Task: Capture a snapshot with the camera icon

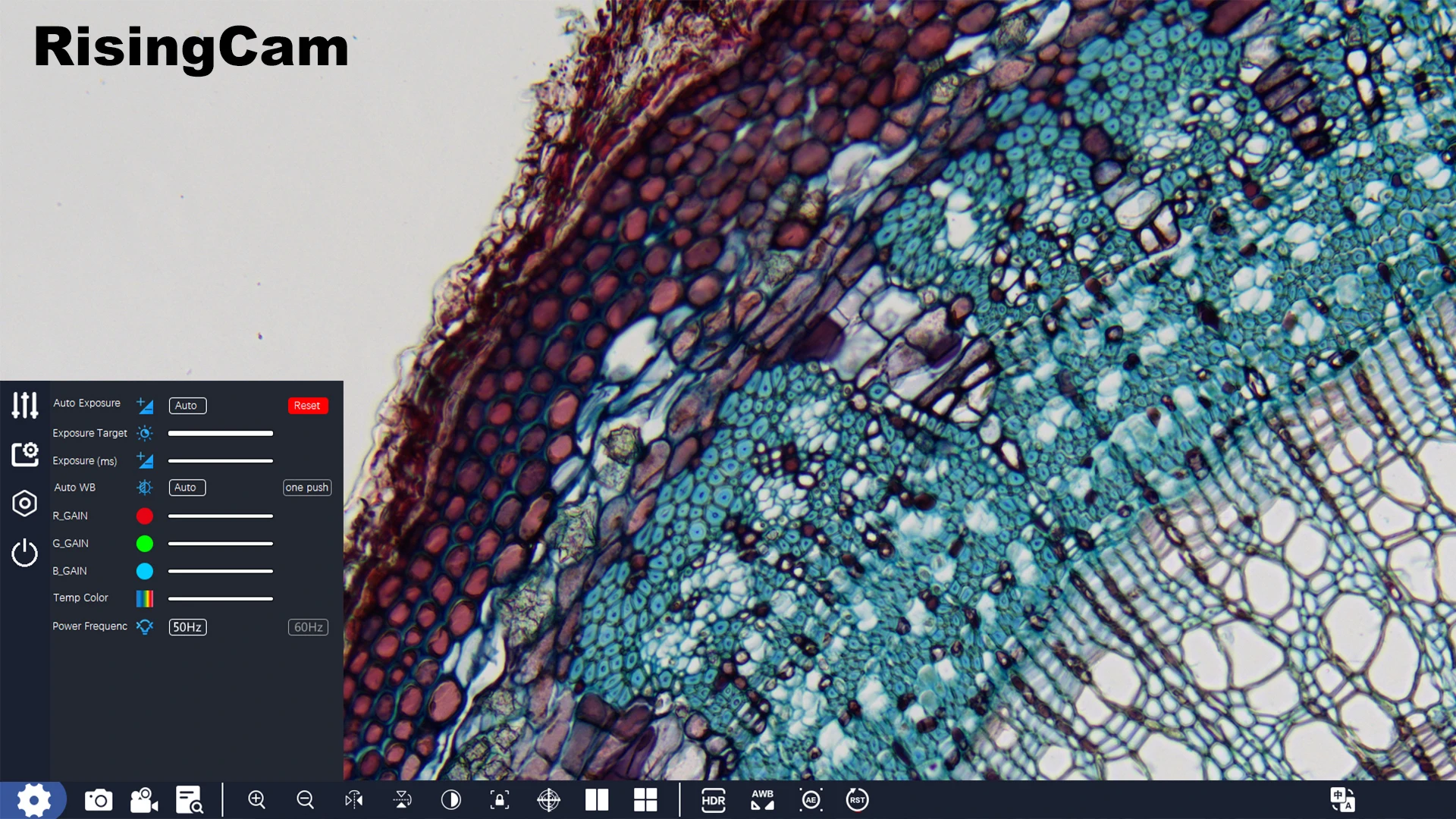Action: 99,800
